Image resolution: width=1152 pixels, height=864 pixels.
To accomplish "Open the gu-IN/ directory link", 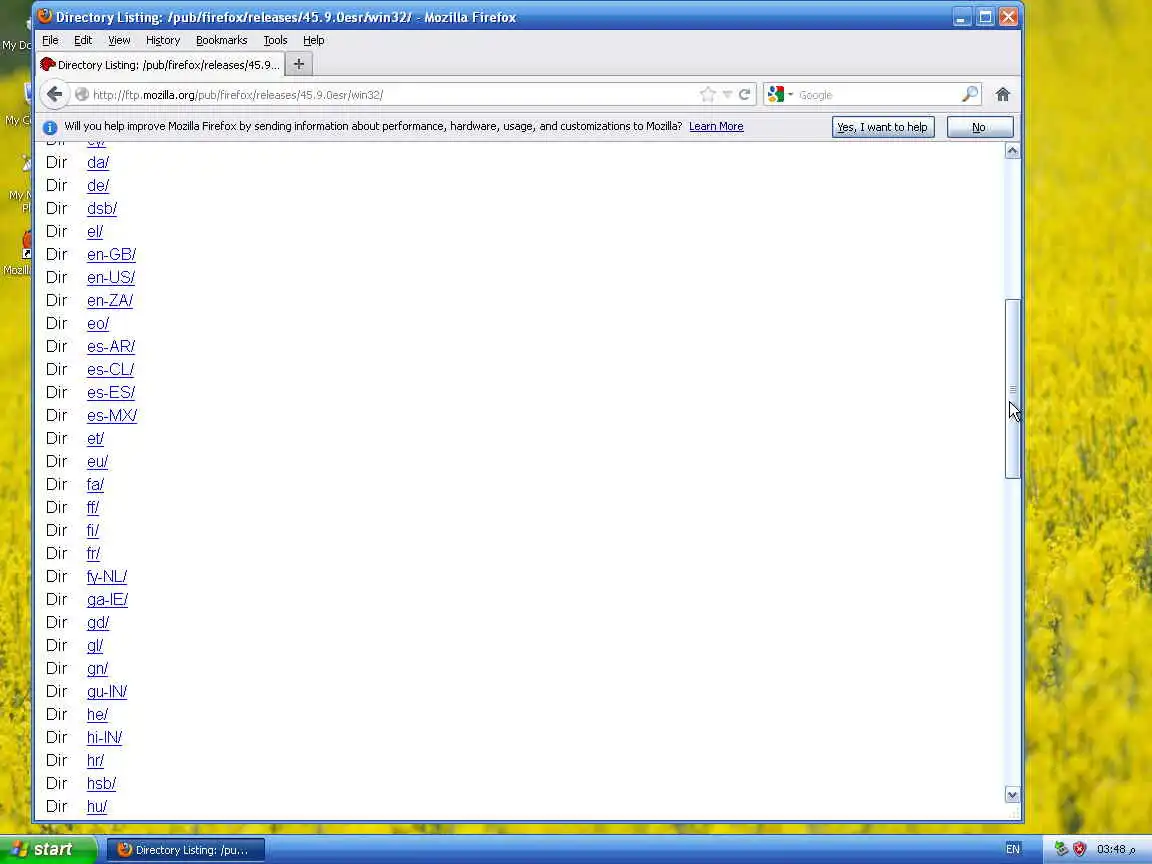I will (x=107, y=691).
